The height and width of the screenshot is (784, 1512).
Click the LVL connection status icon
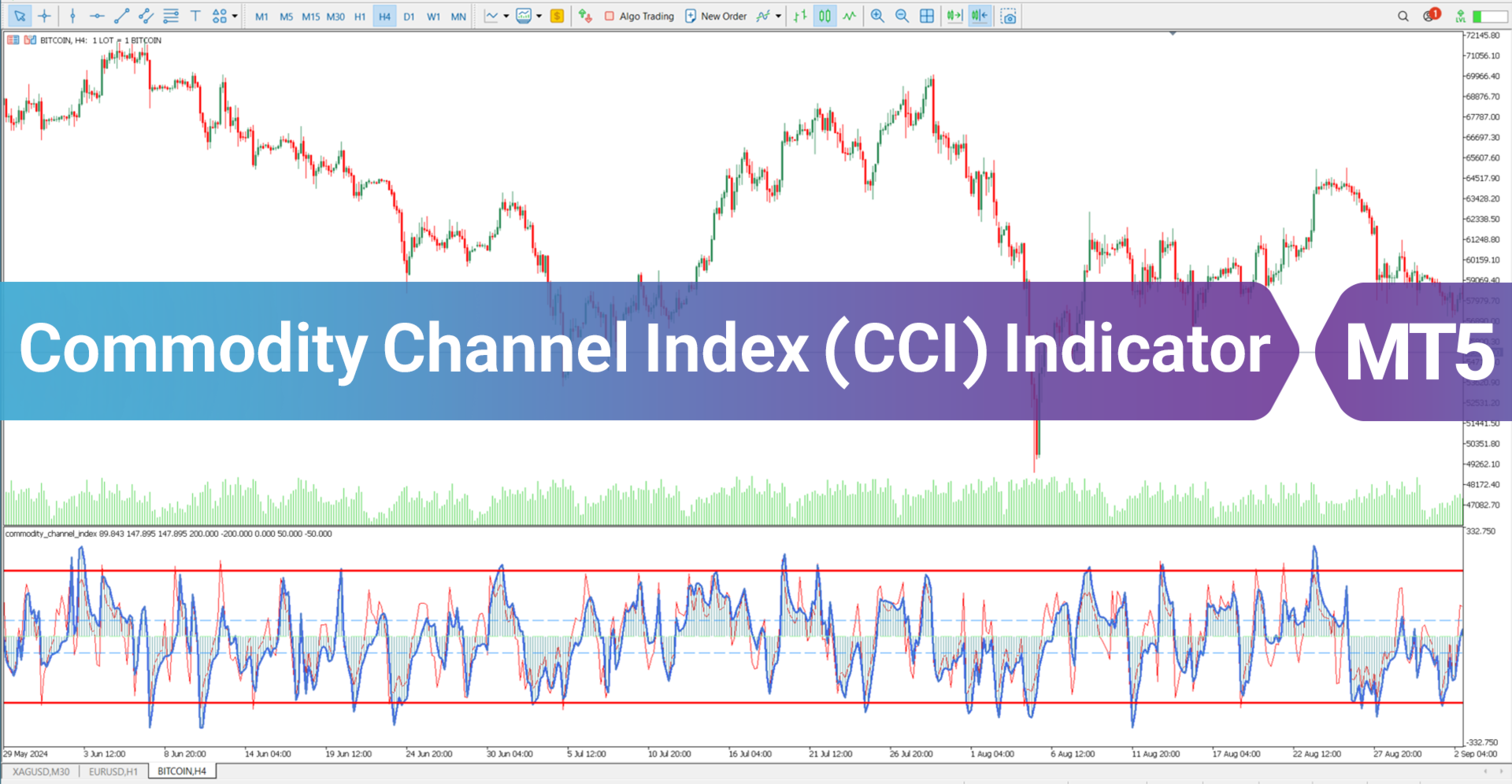point(1460,16)
